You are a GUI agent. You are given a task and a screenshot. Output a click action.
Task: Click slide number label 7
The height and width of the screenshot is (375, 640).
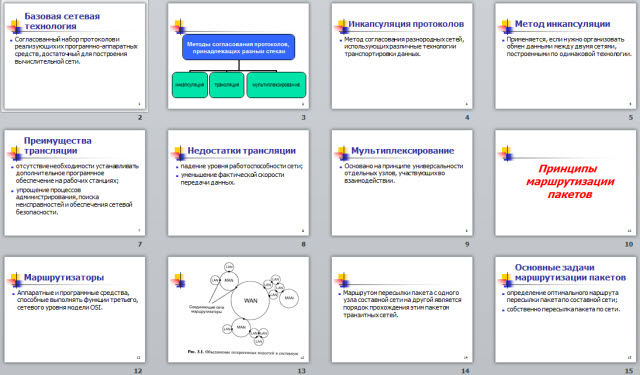coord(140,244)
